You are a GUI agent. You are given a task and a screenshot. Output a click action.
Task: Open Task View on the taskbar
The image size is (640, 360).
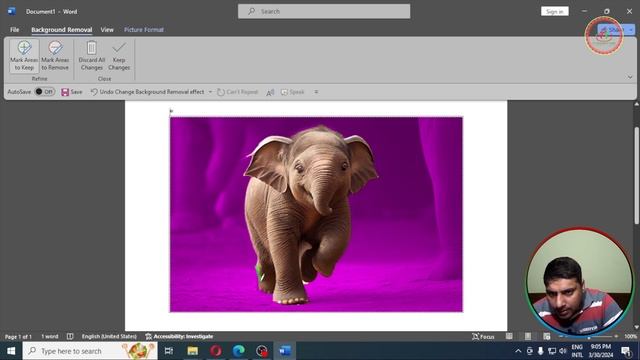(169, 351)
